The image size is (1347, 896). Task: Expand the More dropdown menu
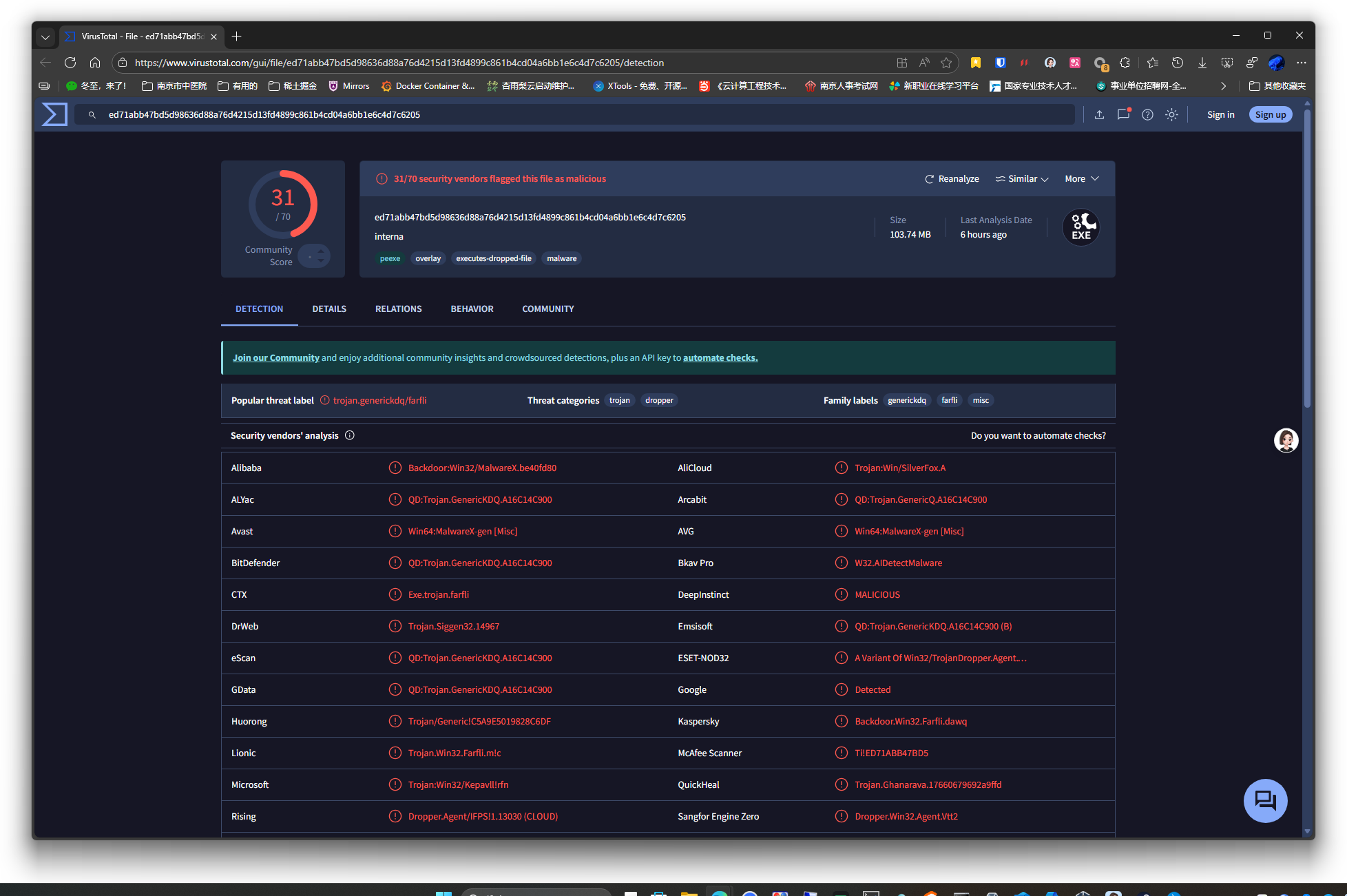pyautogui.click(x=1081, y=179)
